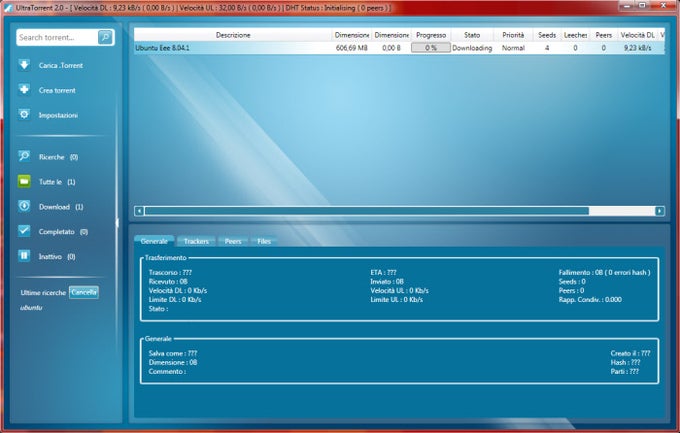Click the horizontal scrollbar thumb
680x433 pixels.
[366, 211]
